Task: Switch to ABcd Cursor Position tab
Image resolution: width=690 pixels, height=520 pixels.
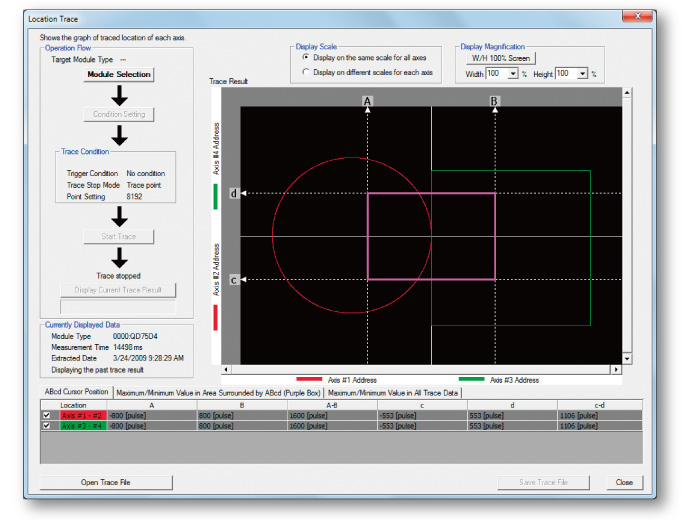Action: (x=77, y=392)
